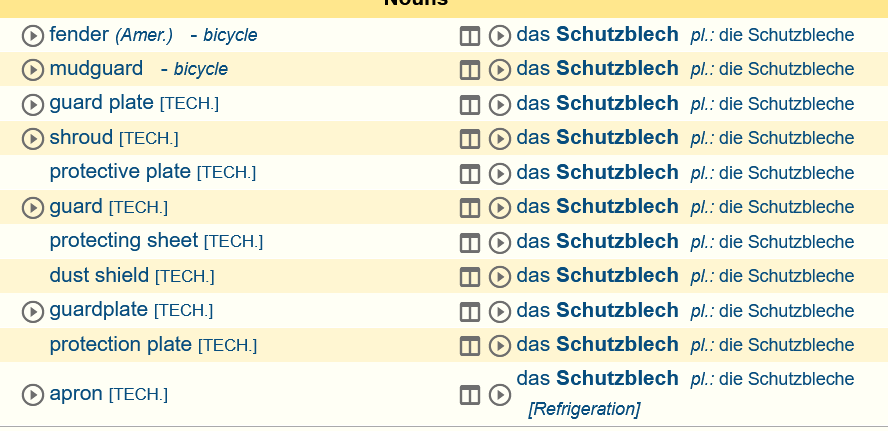The width and height of the screenshot is (888, 431).
Task: Open inflection table icon in apron row
Action: 469,395
